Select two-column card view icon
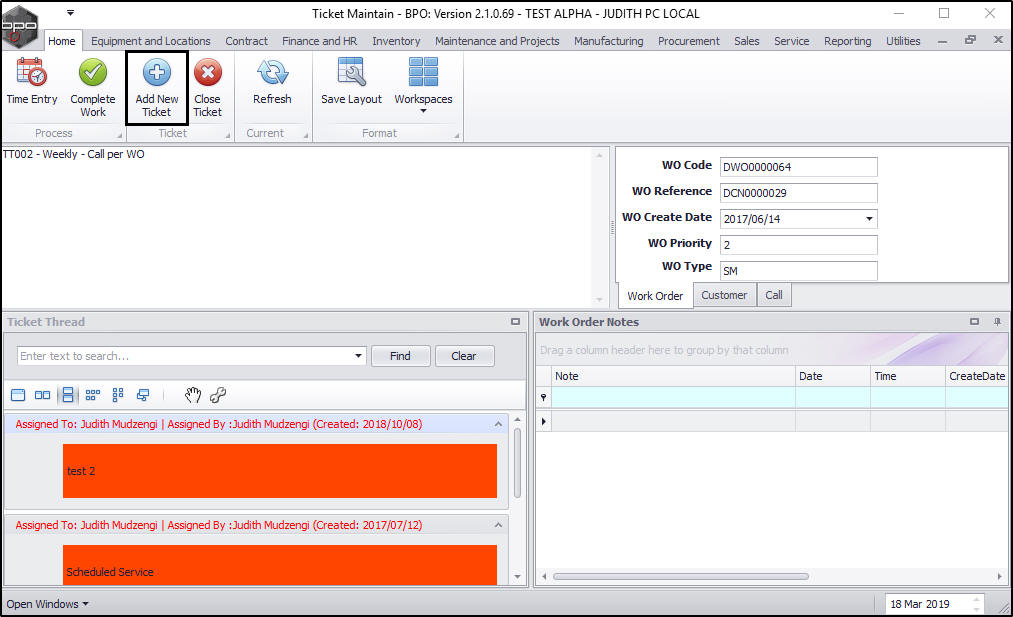Screen dimensions: 1013x617 pos(43,395)
